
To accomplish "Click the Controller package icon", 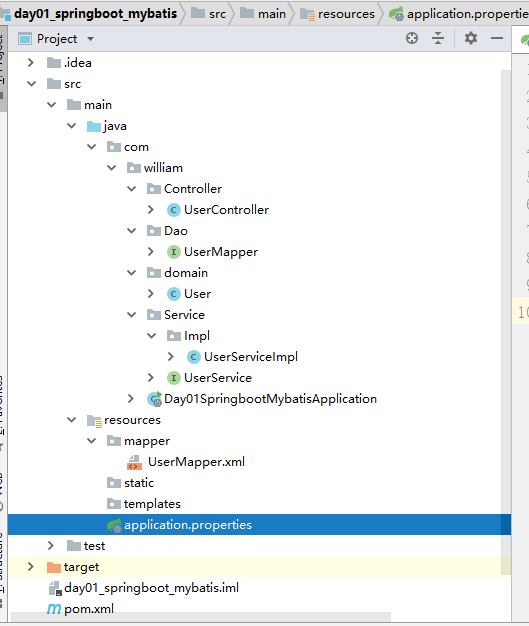I will [154, 189].
